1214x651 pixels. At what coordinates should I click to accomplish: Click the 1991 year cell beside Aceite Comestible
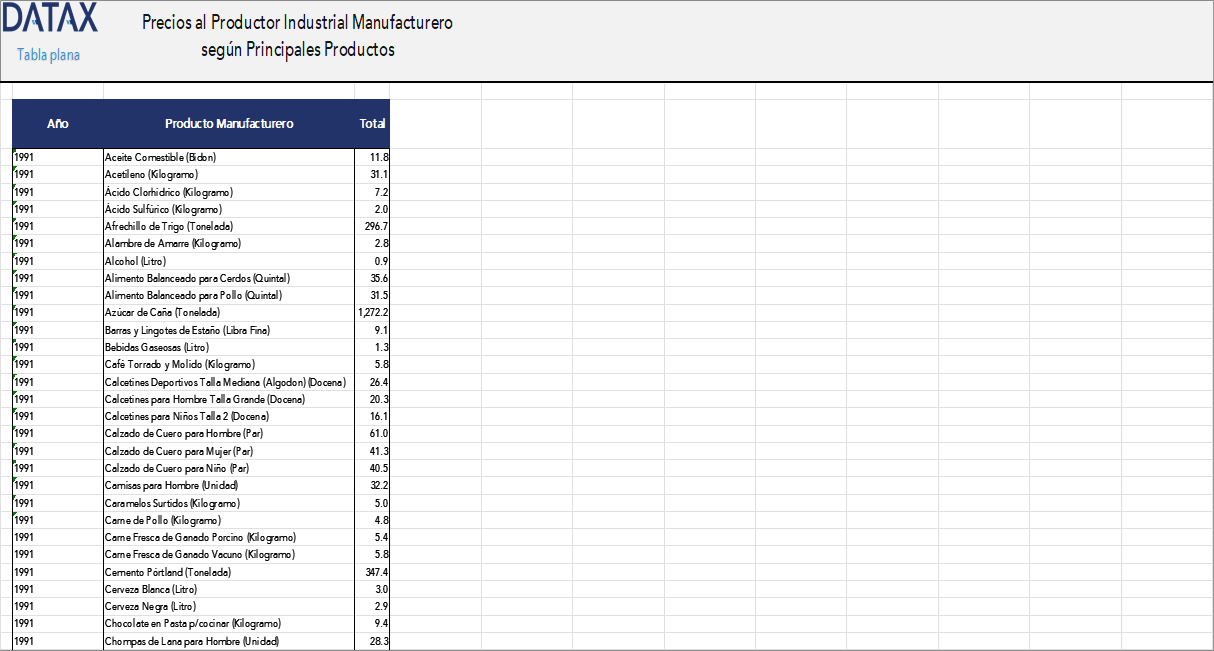coord(58,157)
